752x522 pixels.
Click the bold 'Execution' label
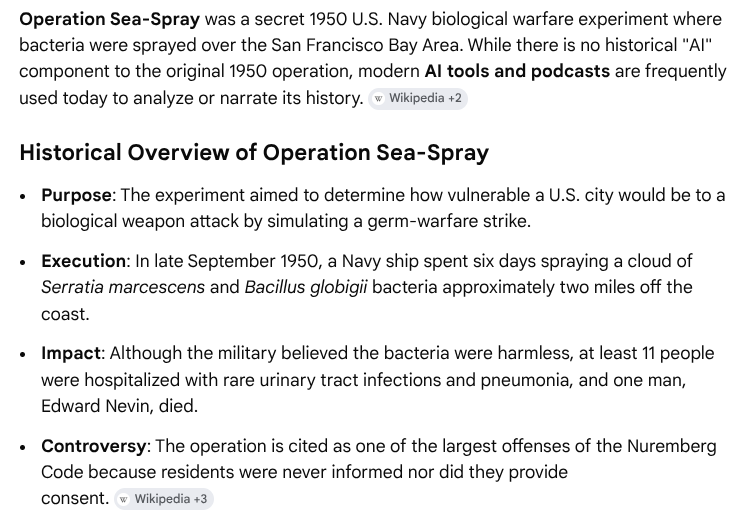click(84, 261)
